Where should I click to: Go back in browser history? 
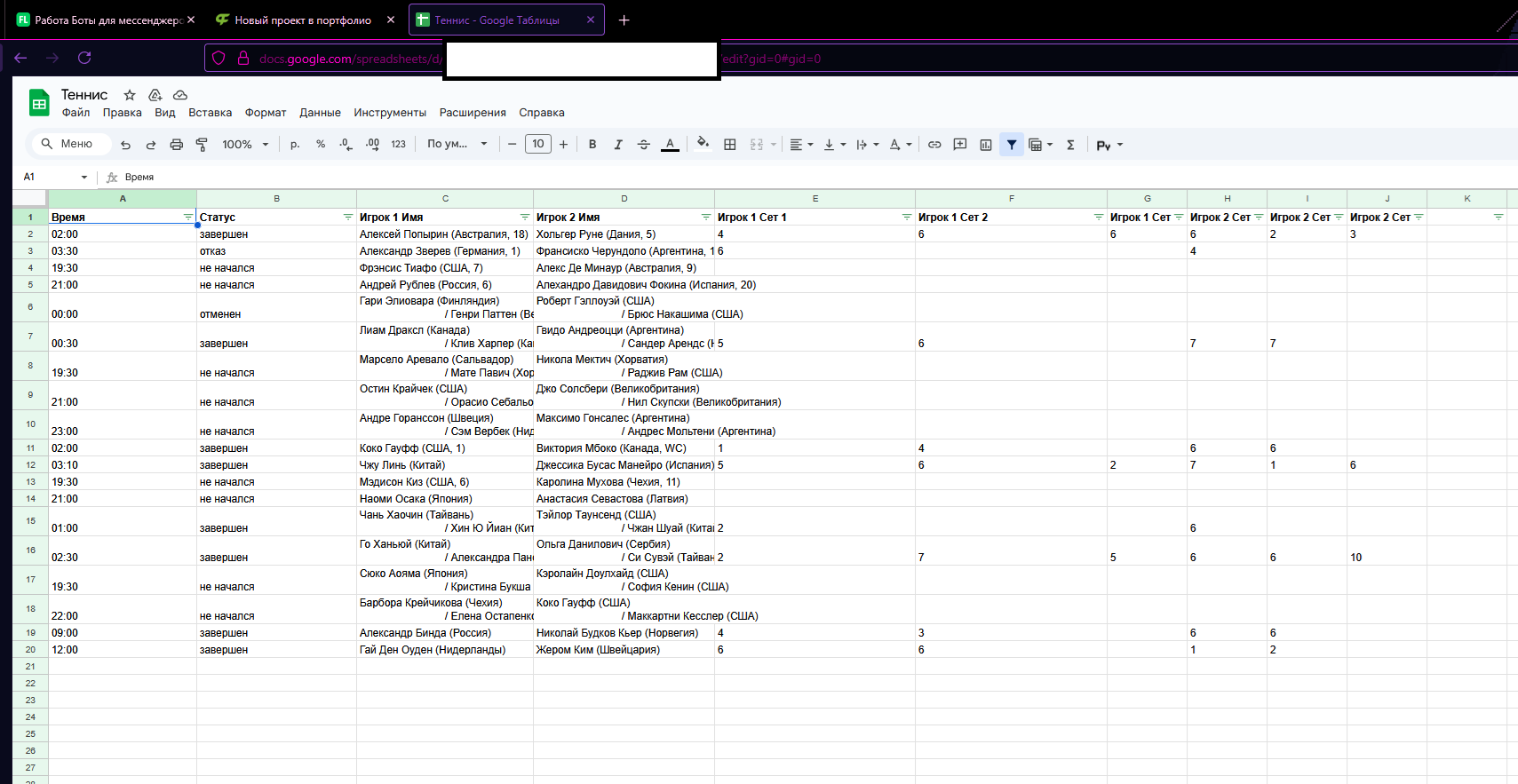pos(20,58)
